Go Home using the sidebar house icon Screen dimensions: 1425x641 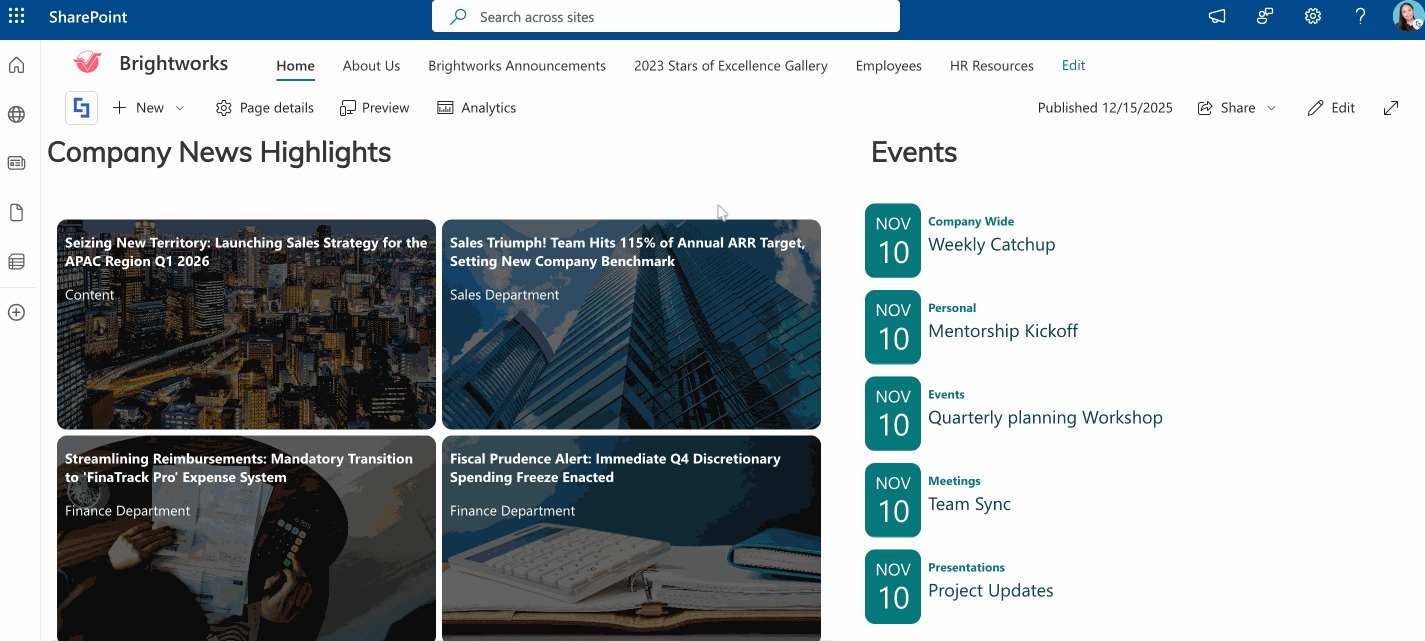point(16,64)
